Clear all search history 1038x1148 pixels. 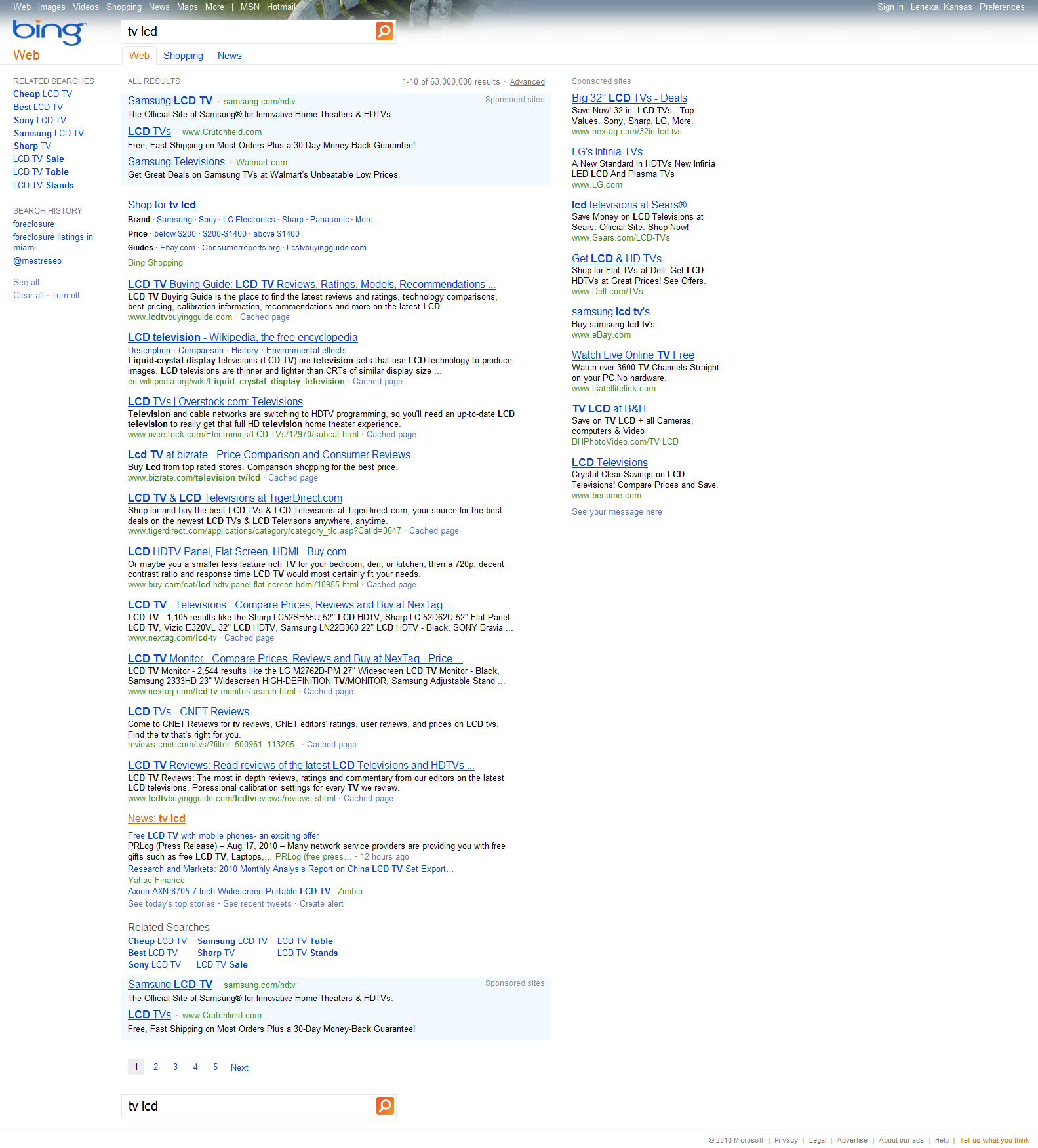(x=28, y=296)
